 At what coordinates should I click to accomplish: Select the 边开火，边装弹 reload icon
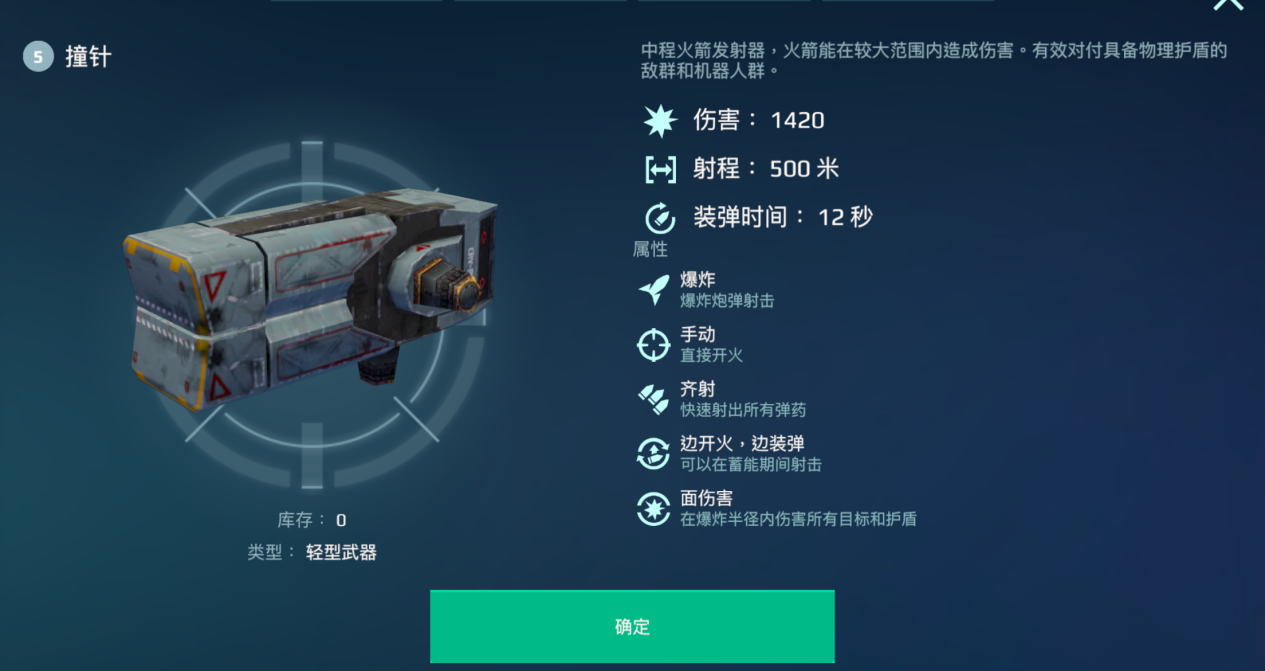point(654,454)
